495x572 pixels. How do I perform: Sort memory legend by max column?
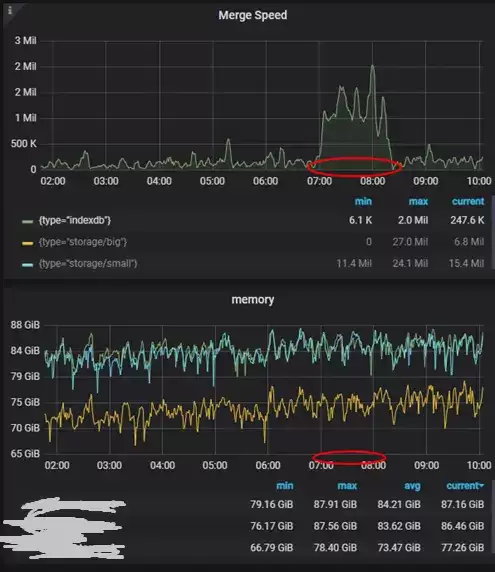coord(347,486)
